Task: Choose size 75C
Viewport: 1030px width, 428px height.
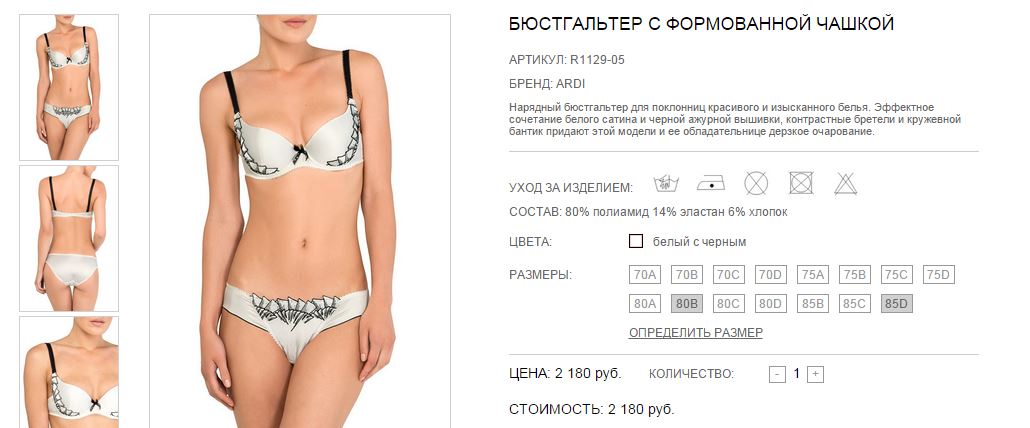Action: (897, 274)
